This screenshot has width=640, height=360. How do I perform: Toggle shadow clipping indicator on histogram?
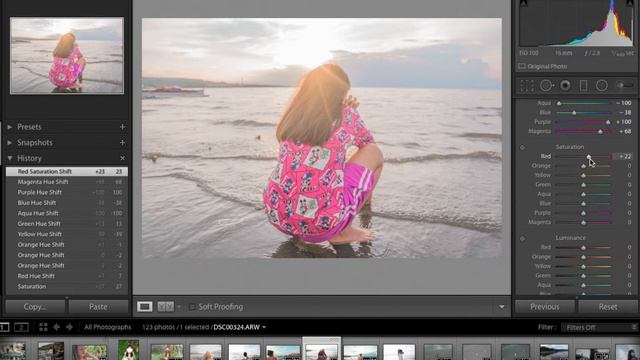point(524,3)
